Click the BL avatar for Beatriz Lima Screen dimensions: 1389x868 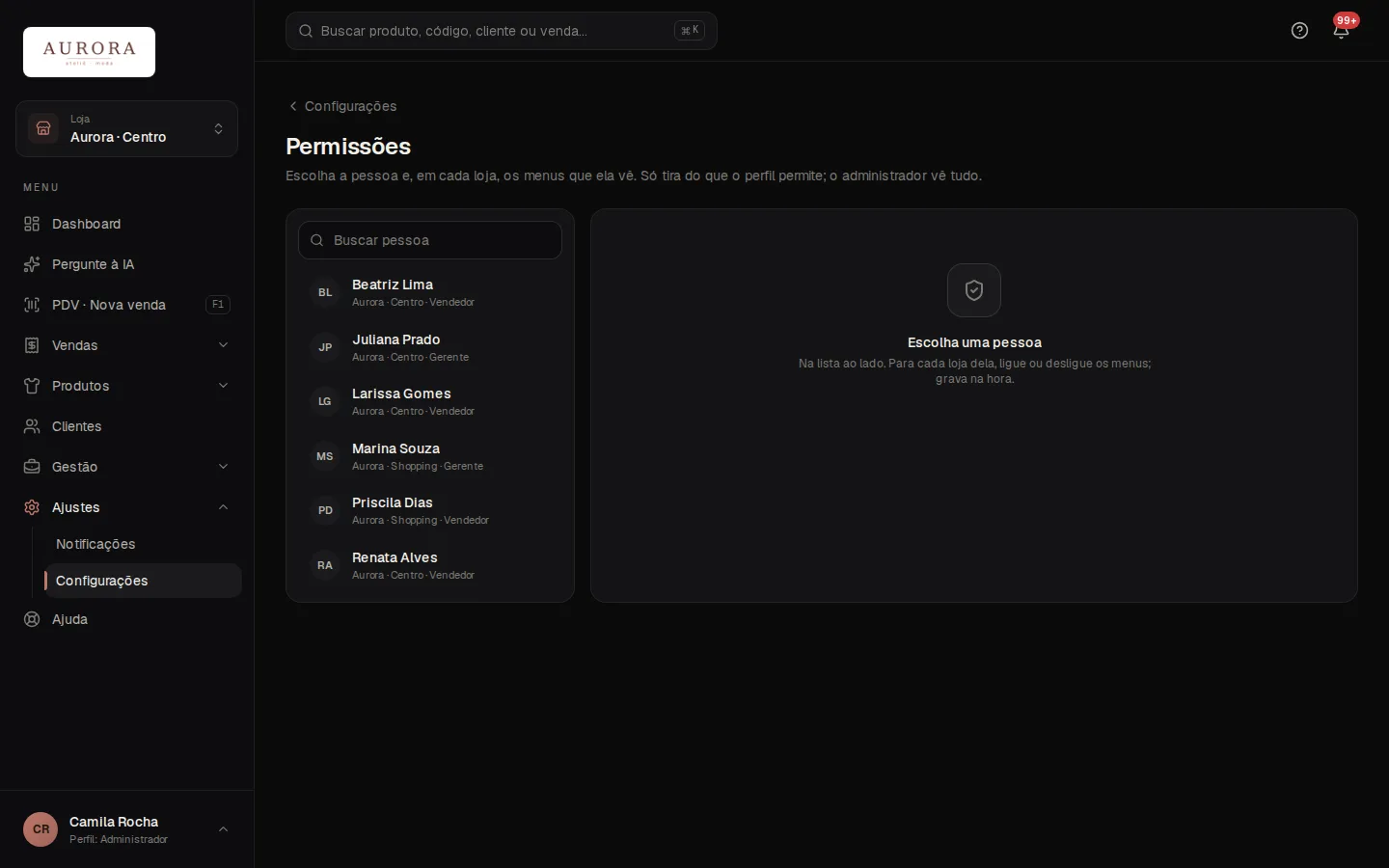[325, 292]
